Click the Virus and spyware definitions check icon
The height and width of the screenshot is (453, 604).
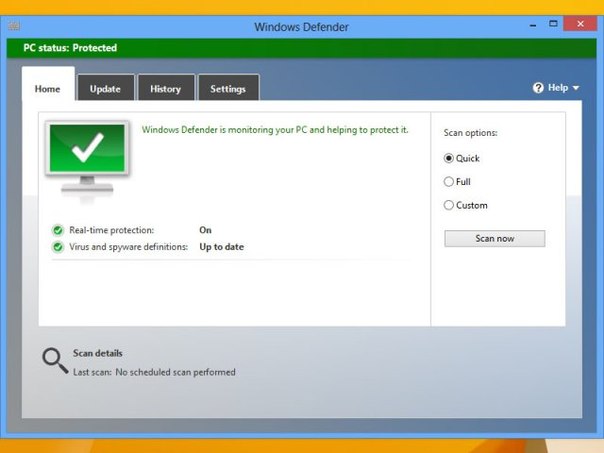click(x=58, y=247)
